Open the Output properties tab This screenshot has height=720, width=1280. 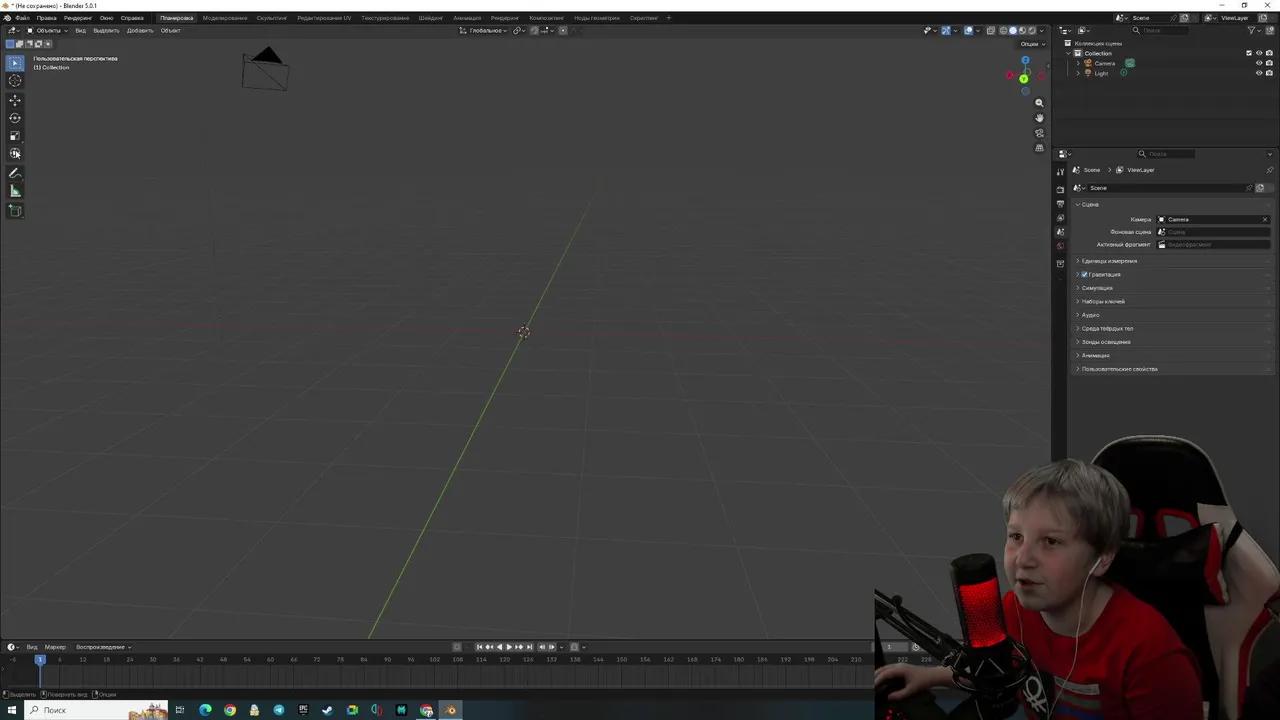point(1061,204)
